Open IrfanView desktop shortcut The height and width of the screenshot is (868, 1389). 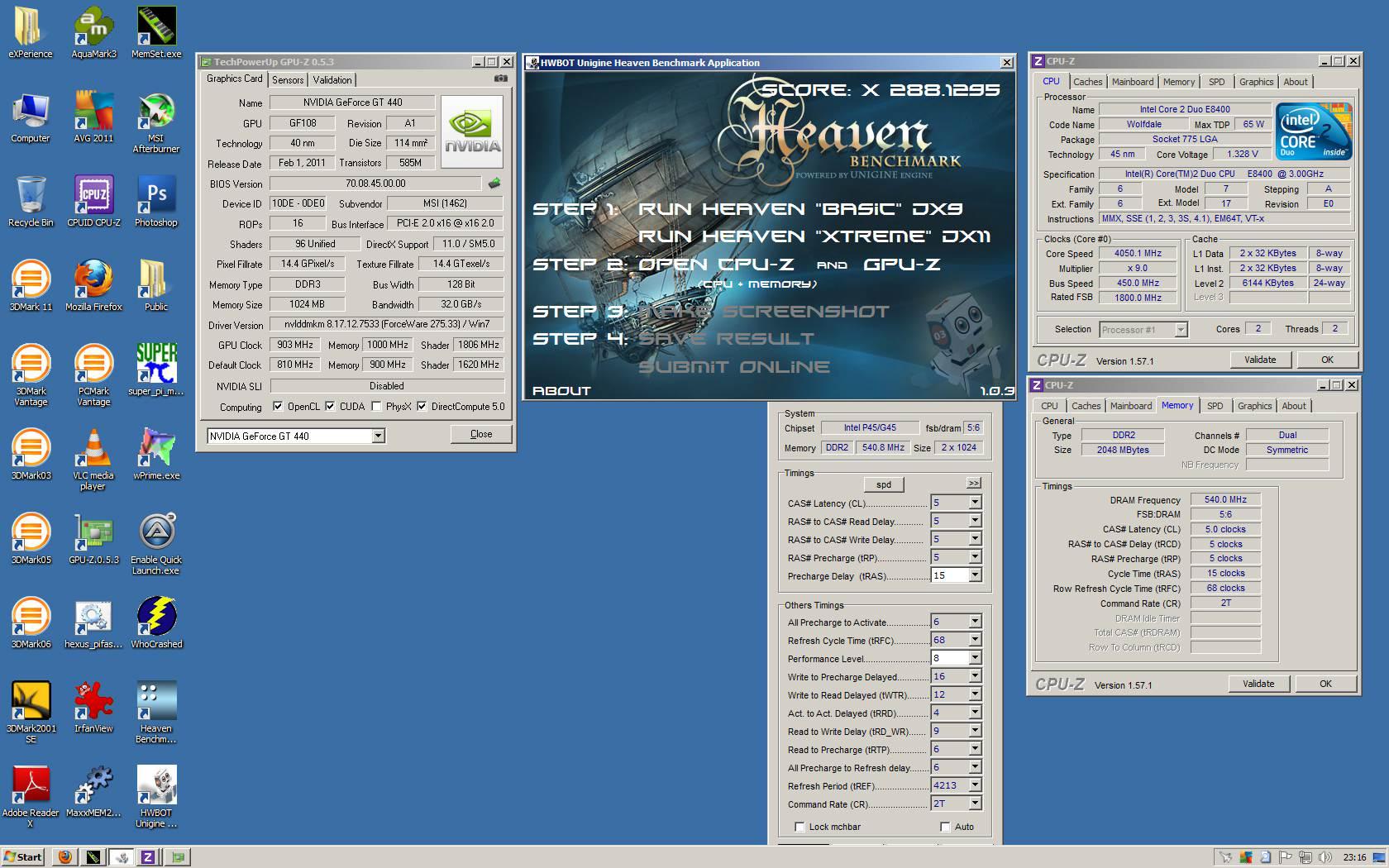point(93,708)
